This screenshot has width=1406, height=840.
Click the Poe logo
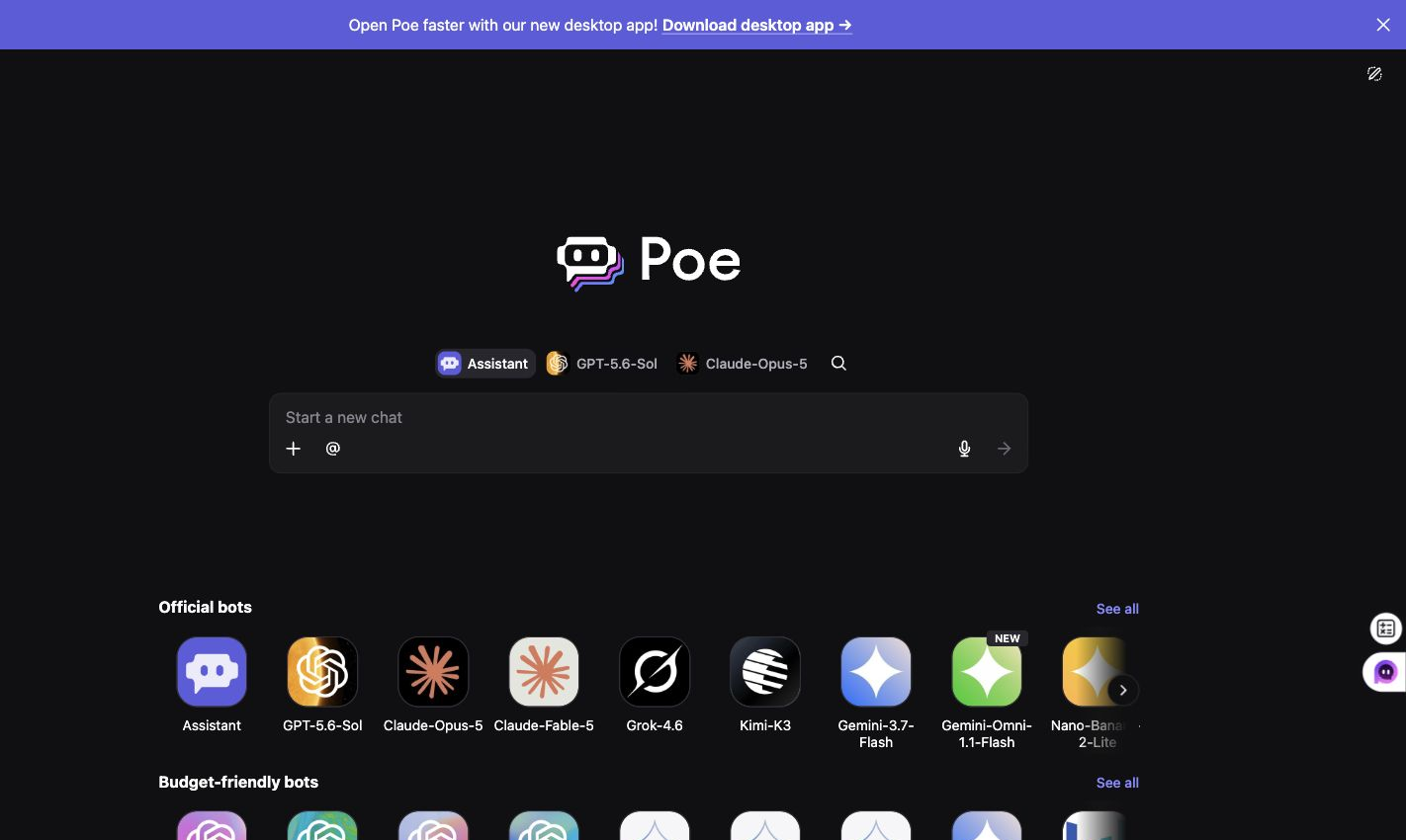coord(649,262)
